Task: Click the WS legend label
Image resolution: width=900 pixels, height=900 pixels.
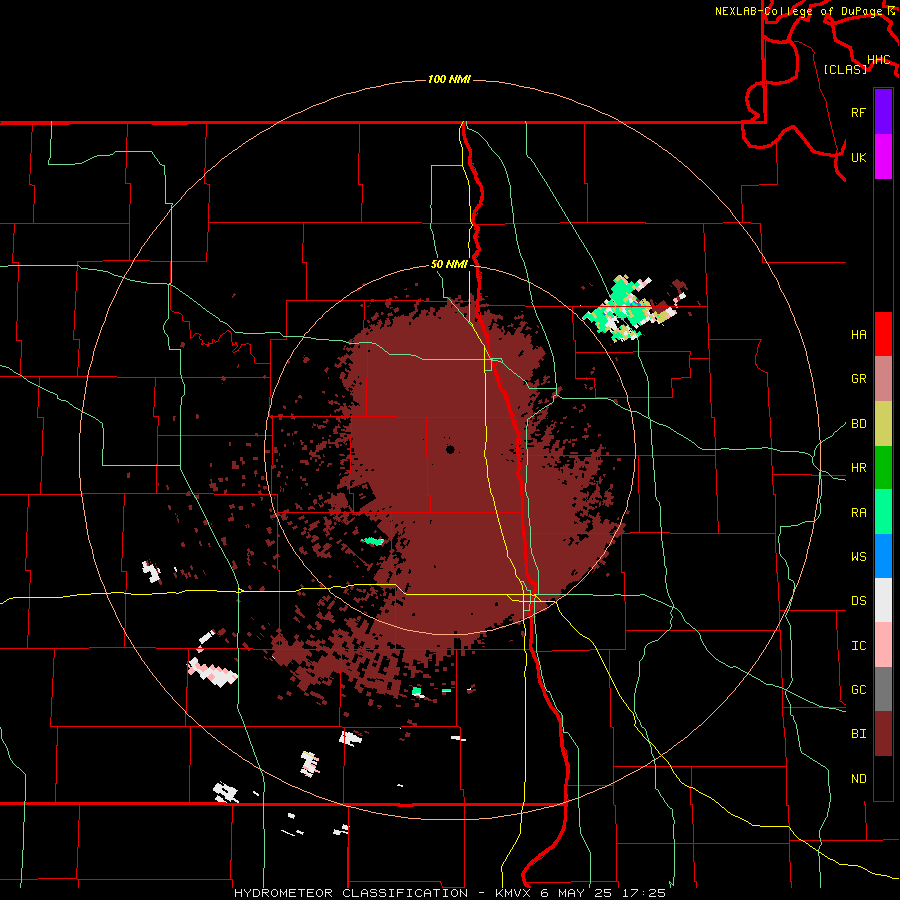Action: pos(859,557)
